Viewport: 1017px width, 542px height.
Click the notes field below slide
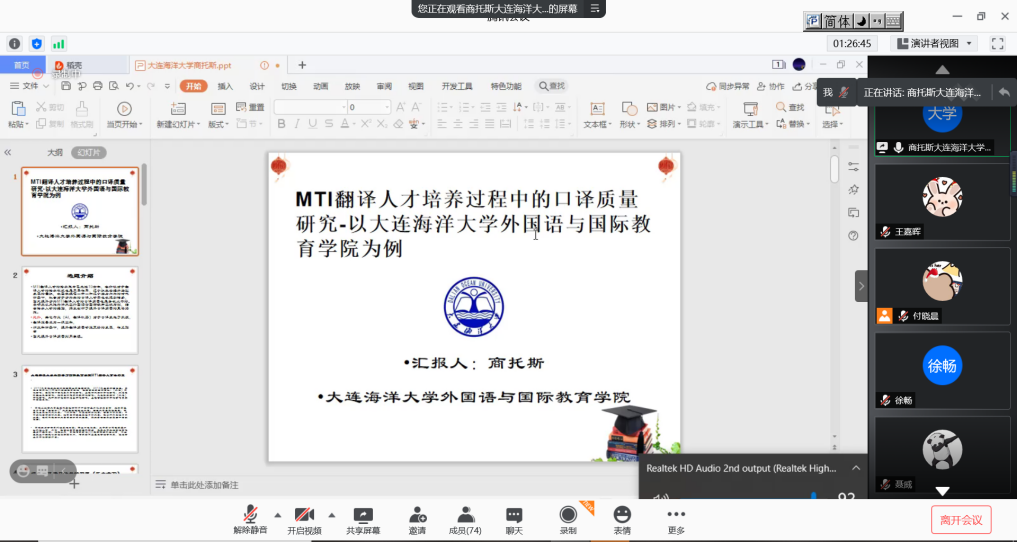coord(204,485)
